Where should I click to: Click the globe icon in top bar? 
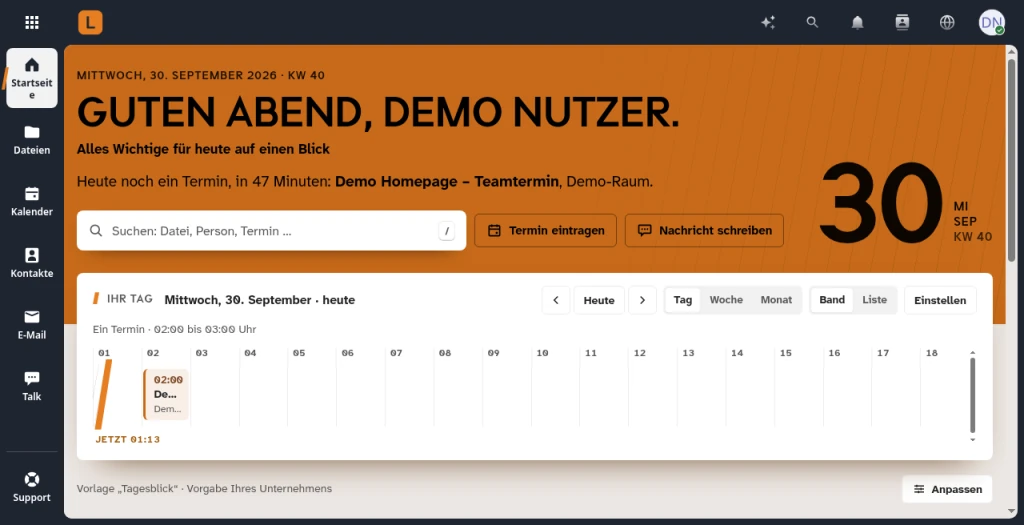947,22
